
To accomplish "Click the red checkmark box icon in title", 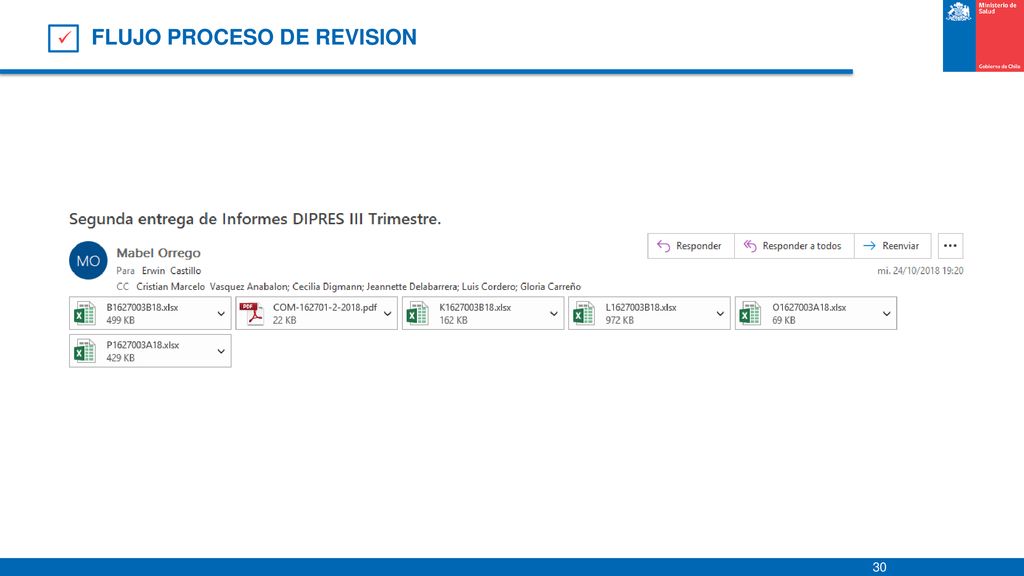I will 63,38.
